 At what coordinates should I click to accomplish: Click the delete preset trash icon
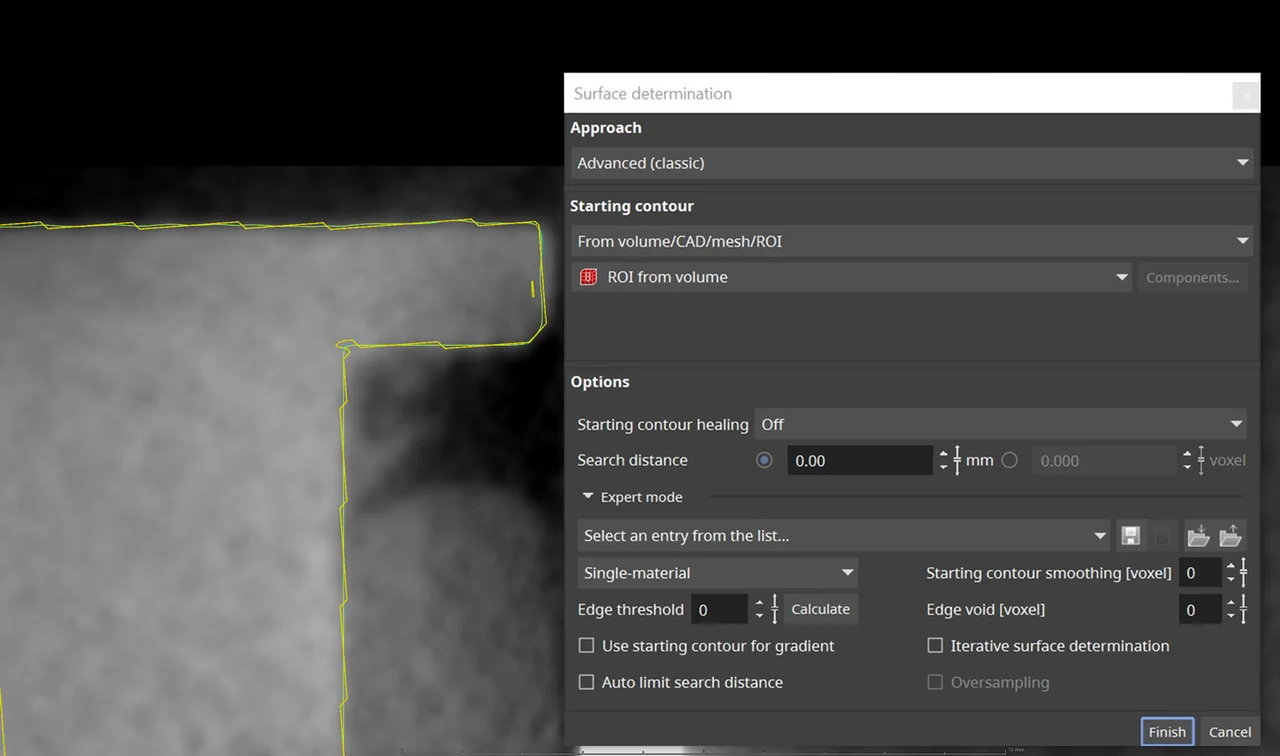pos(1162,536)
